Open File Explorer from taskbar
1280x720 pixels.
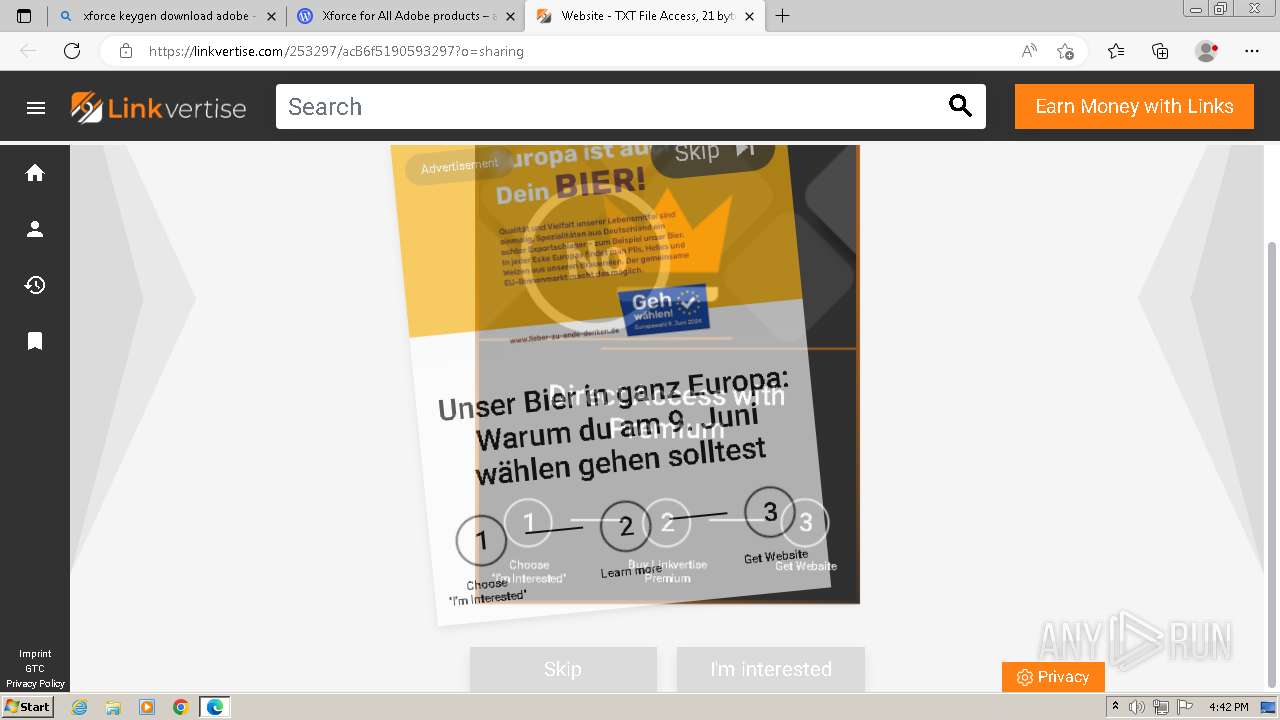pyautogui.click(x=113, y=707)
